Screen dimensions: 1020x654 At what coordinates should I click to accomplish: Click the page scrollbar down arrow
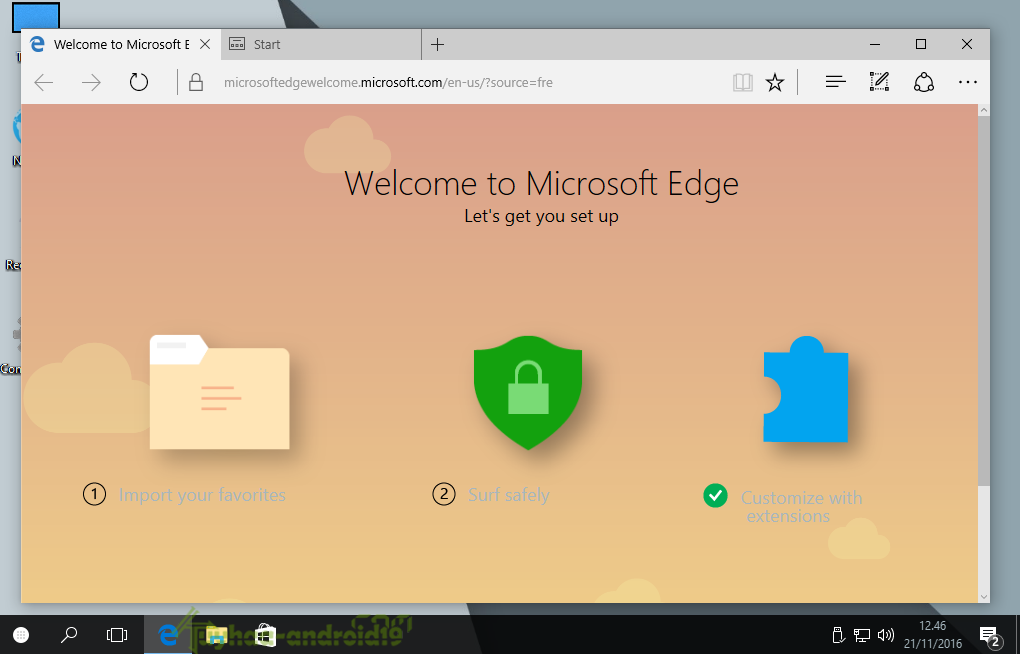tap(984, 596)
